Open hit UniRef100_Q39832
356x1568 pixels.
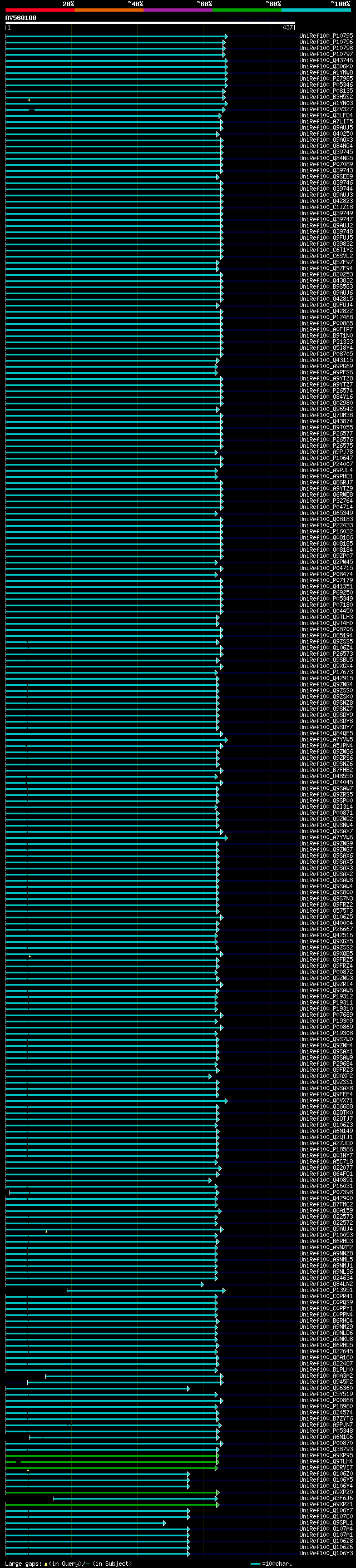(x=326, y=244)
